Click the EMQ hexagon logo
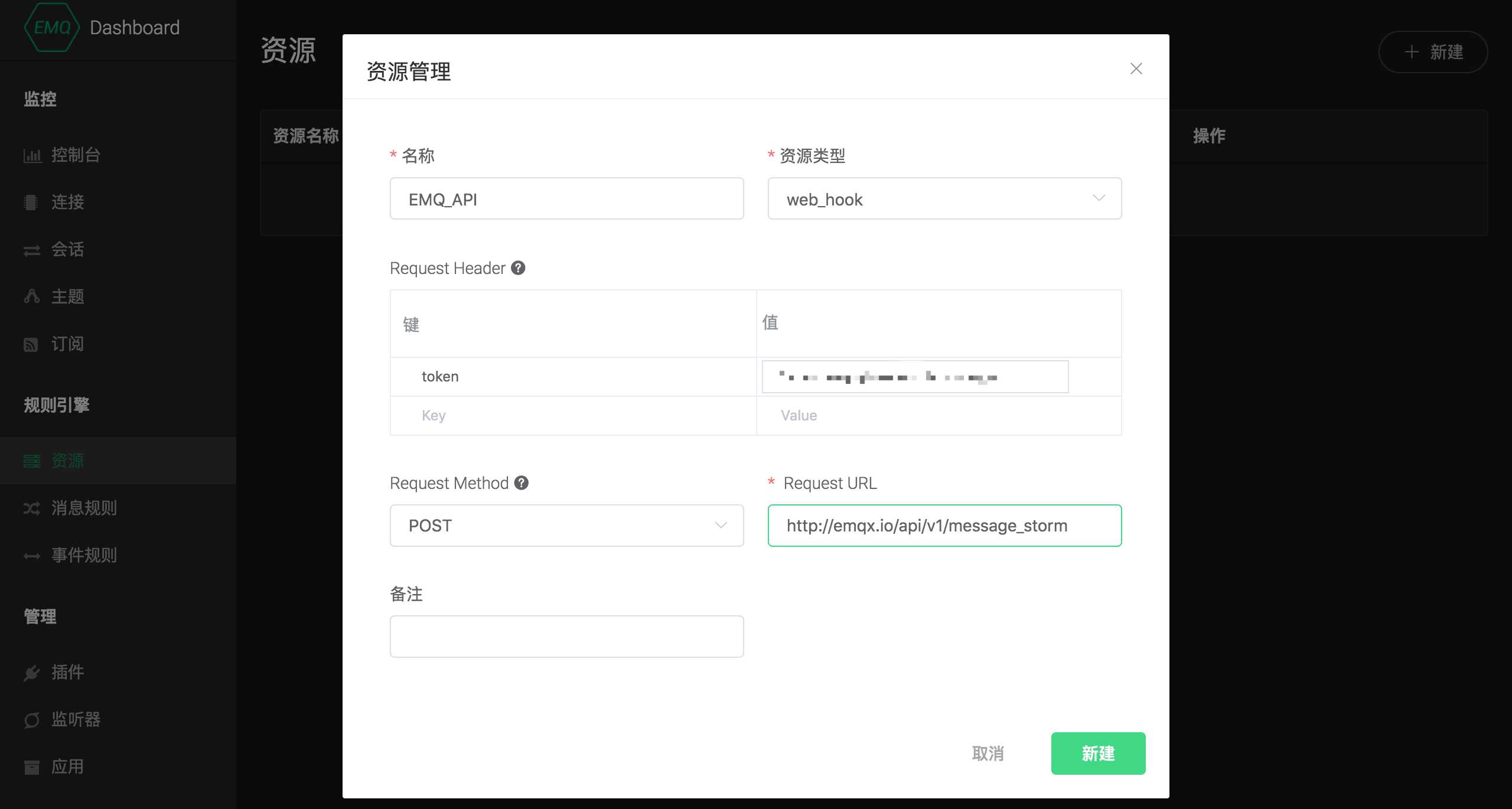Screen dimensions: 1512x809 (x=52, y=27)
